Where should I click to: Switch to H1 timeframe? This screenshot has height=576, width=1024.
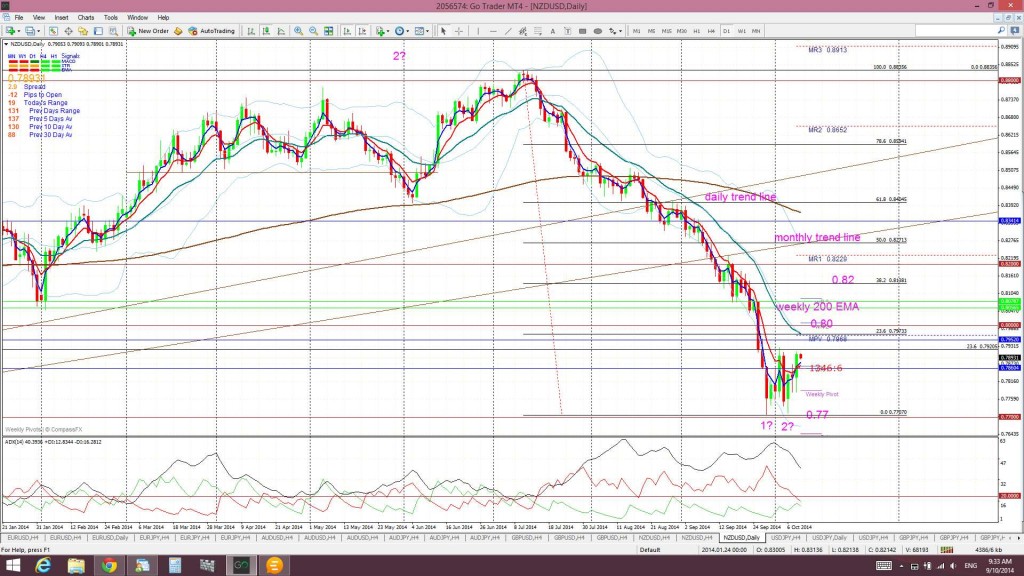[x=697, y=31]
